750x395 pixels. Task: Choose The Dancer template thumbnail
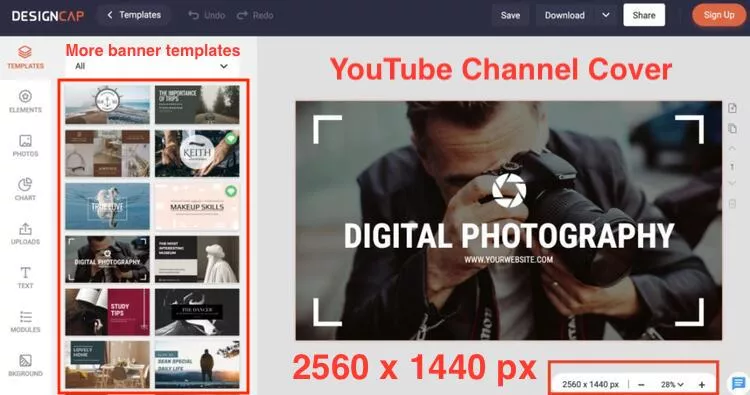pos(197,311)
